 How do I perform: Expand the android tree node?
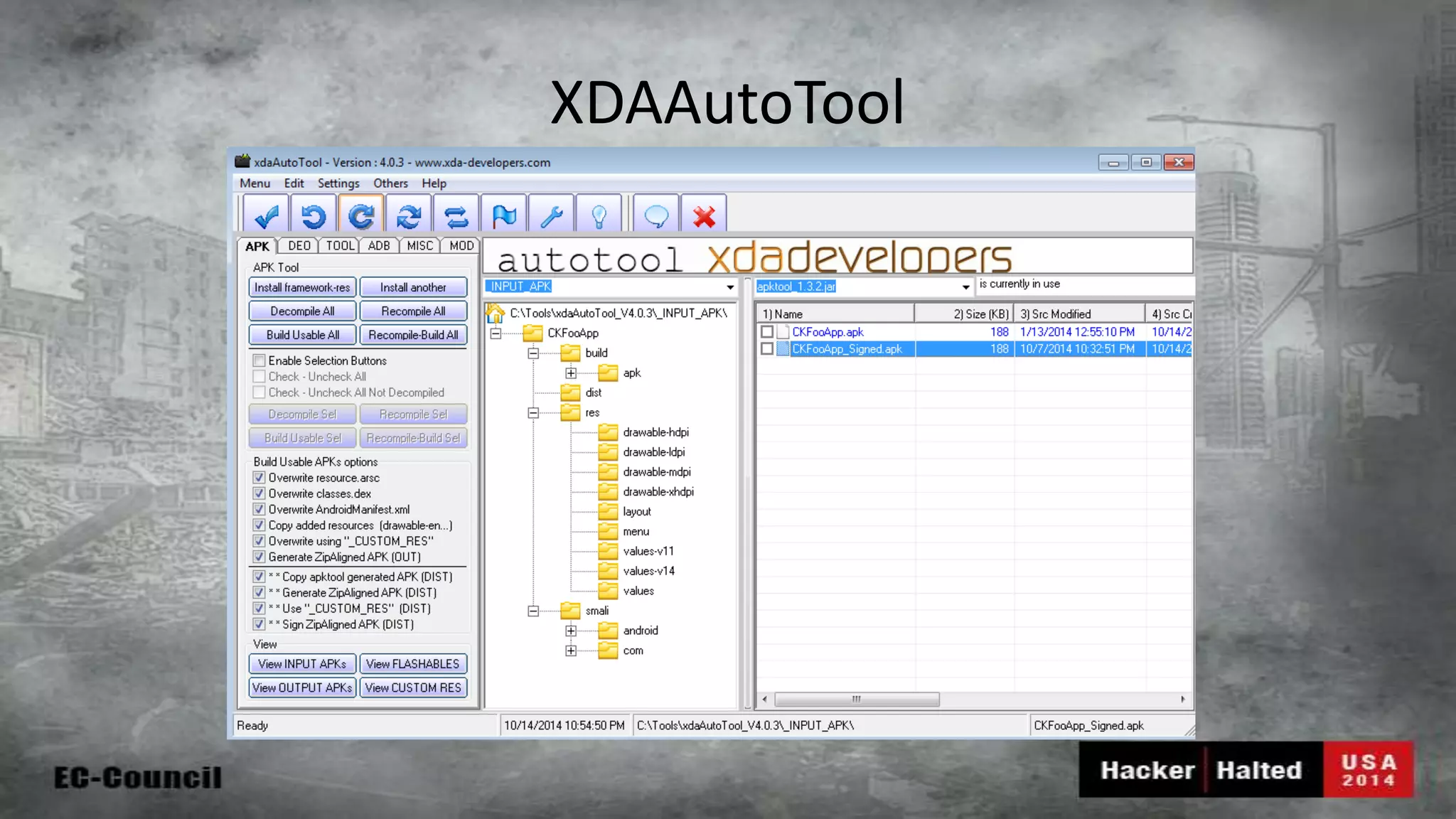click(571, 631)
